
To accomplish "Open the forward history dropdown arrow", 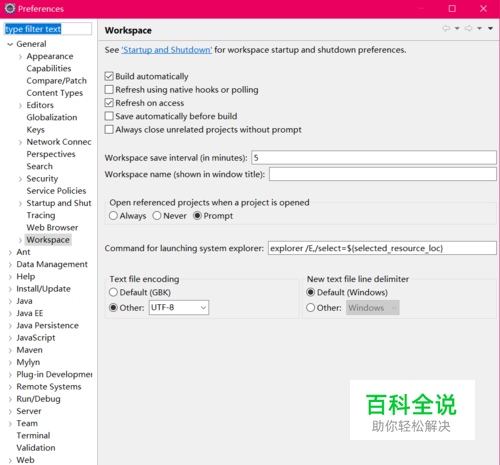I will pyautogui.click(x=479, y=28).
